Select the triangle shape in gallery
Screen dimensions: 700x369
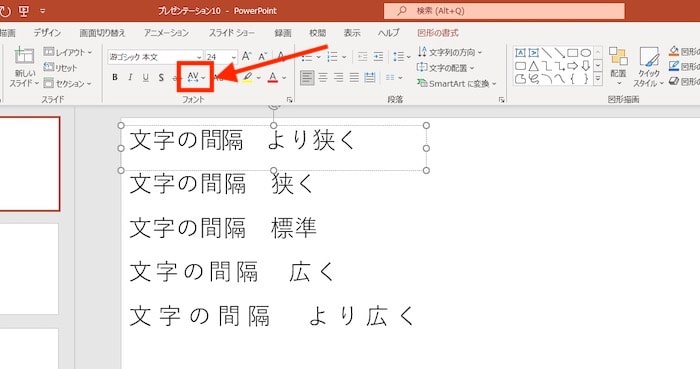point(533,66)
